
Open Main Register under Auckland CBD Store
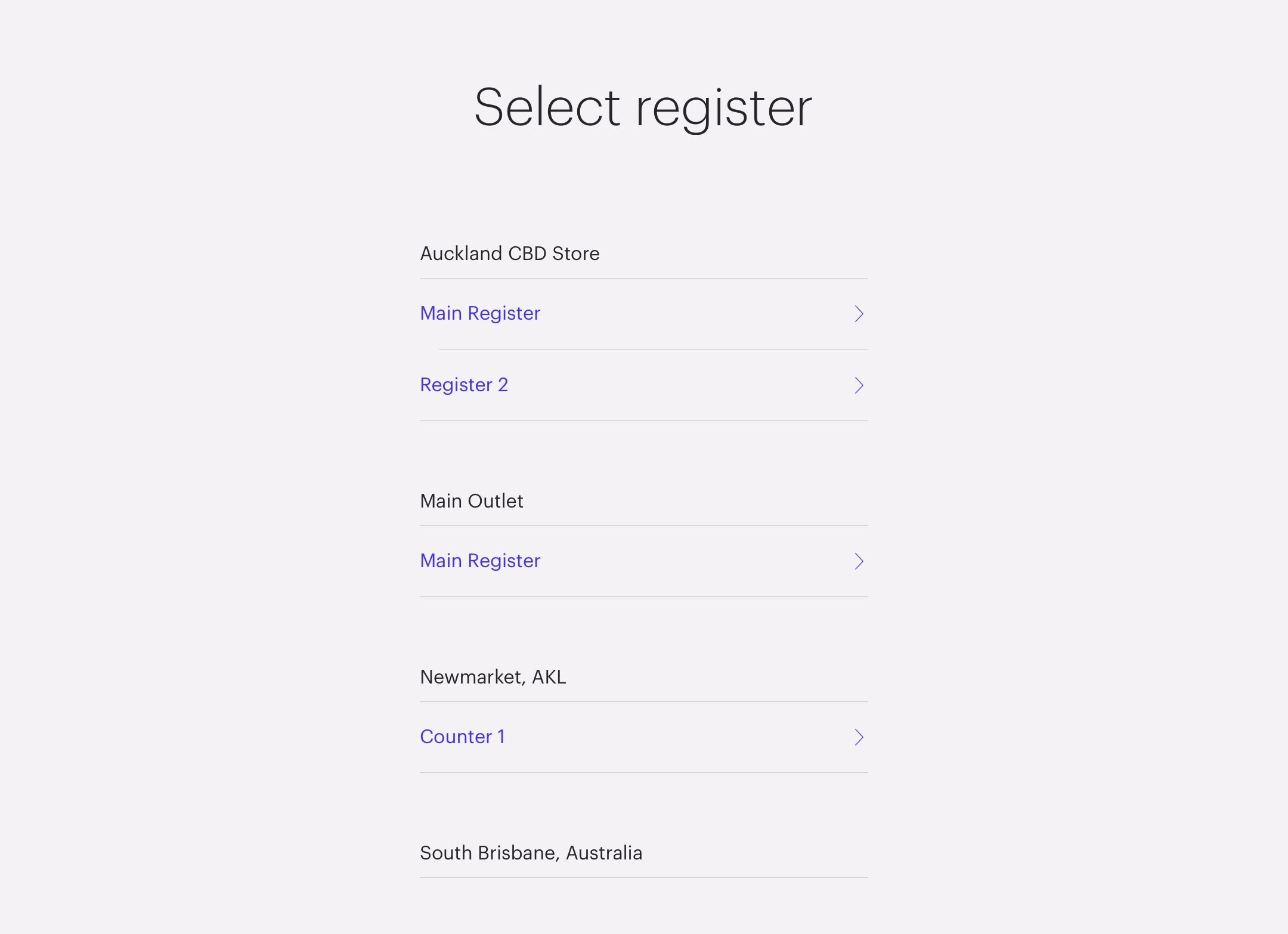(480, 313)
